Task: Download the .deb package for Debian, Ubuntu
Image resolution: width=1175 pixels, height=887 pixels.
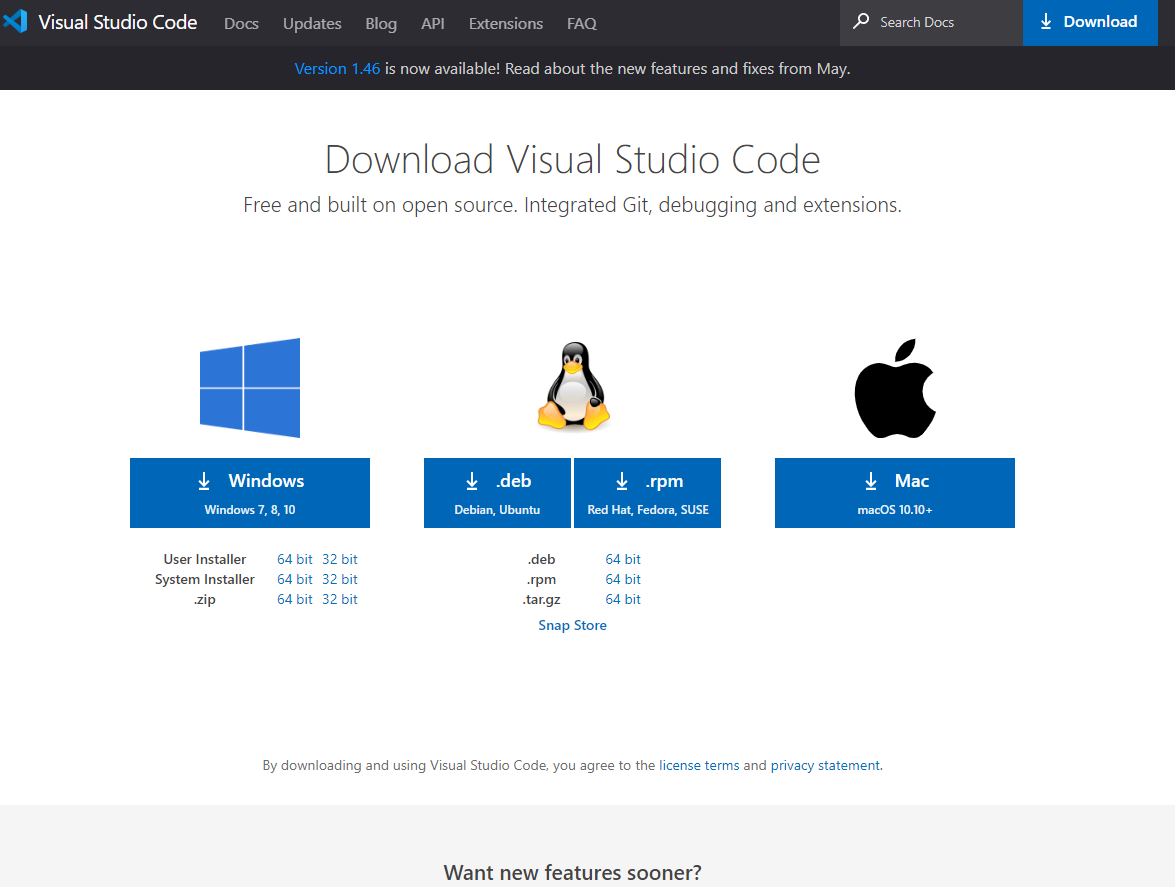Action: [497, 493]
